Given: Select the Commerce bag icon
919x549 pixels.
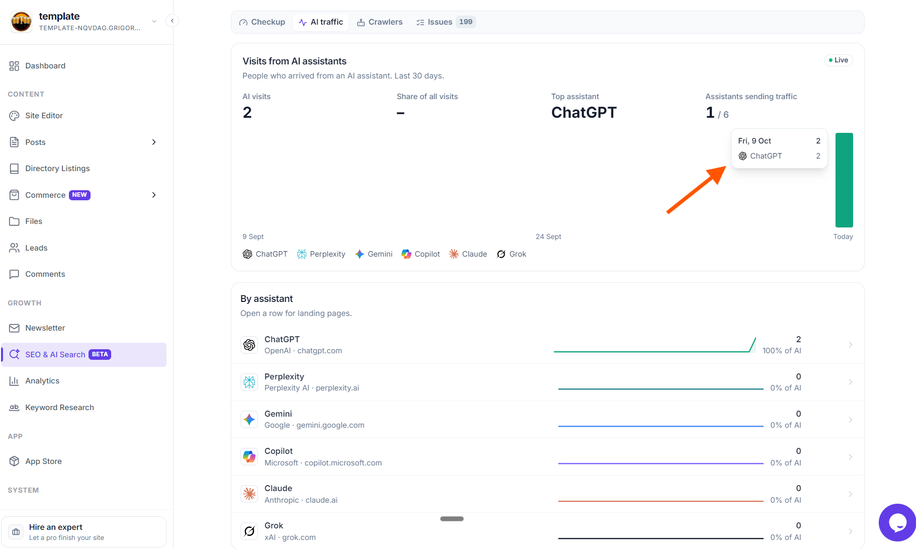Looking at the screenshot, I should click(x=14, y=195).
